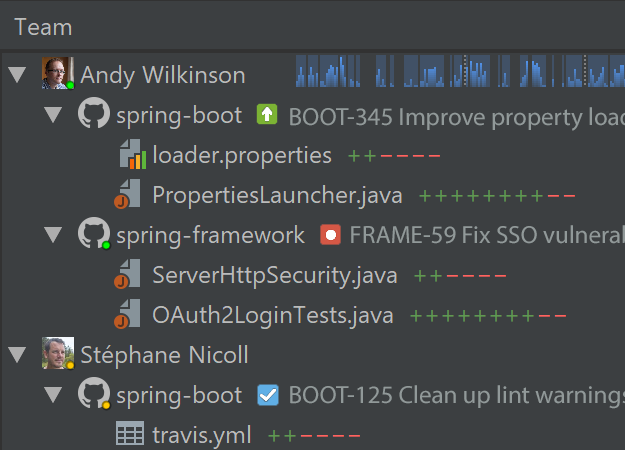Select the spring-boot label beside BOOT-125
Viewport: 625px width, 450px height.
pyautogui.click(x=179, y=396)
